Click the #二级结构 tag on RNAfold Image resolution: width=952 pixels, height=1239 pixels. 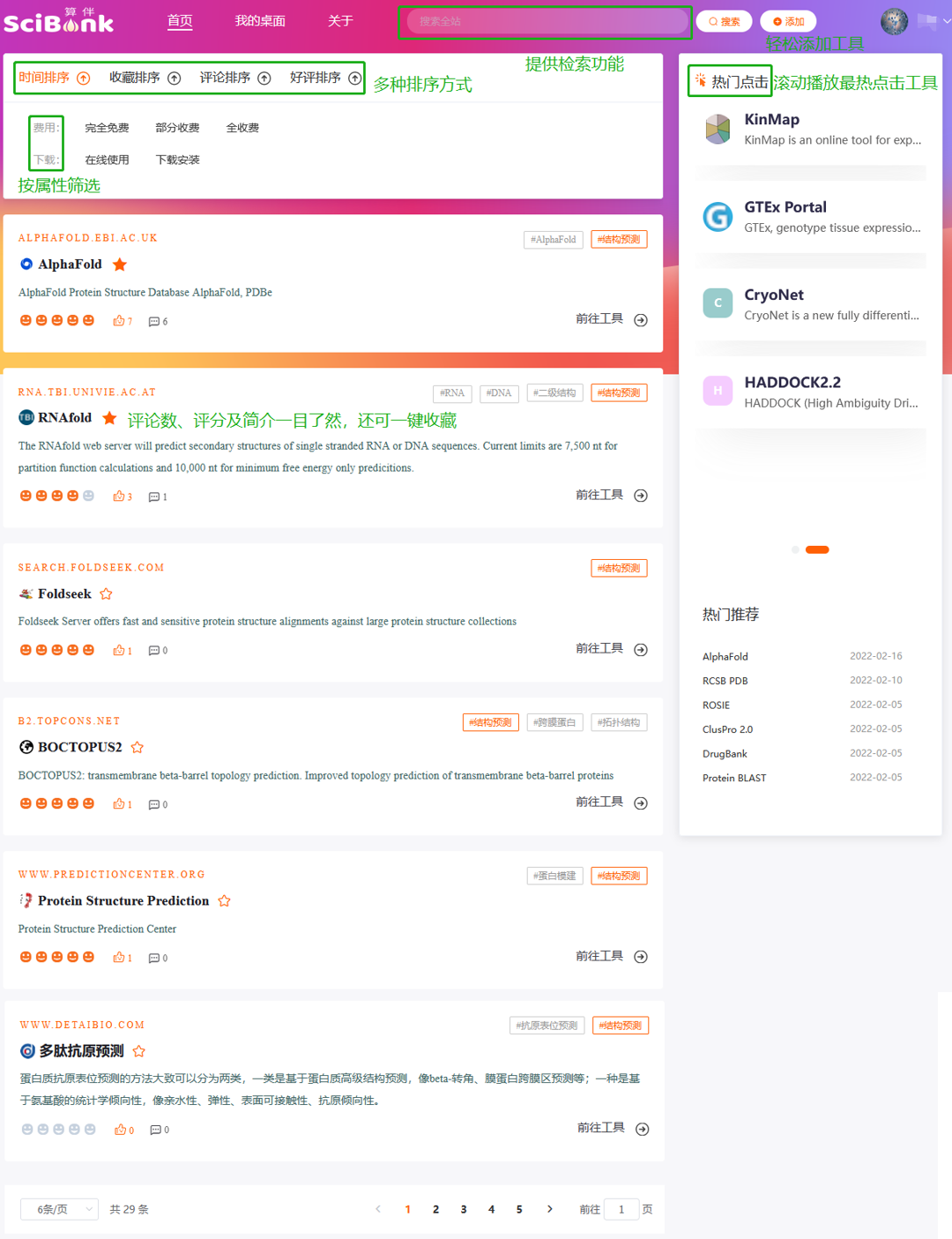coord(554,392)
